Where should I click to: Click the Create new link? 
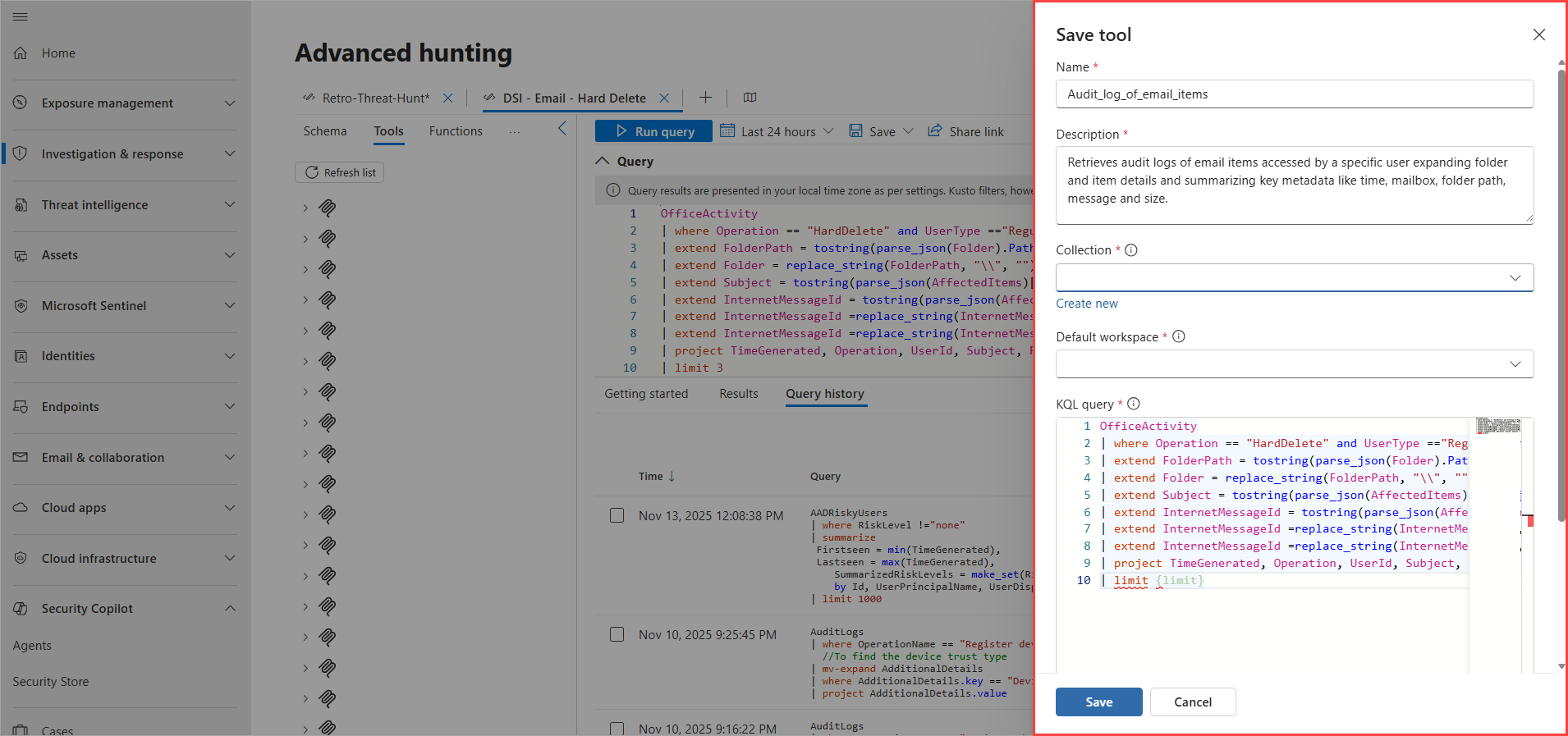[x=1086, y=304]
